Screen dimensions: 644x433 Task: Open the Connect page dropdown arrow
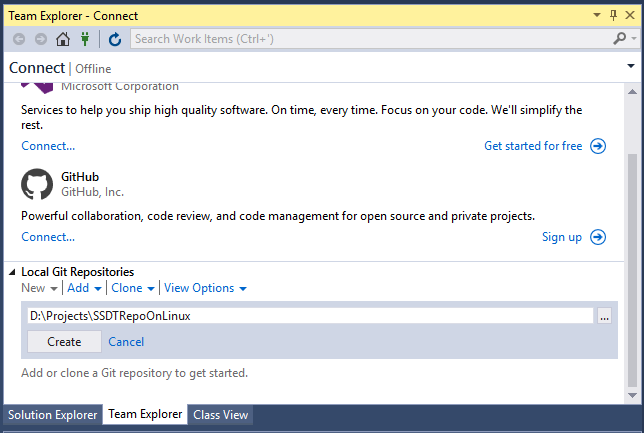pos(631,66)
